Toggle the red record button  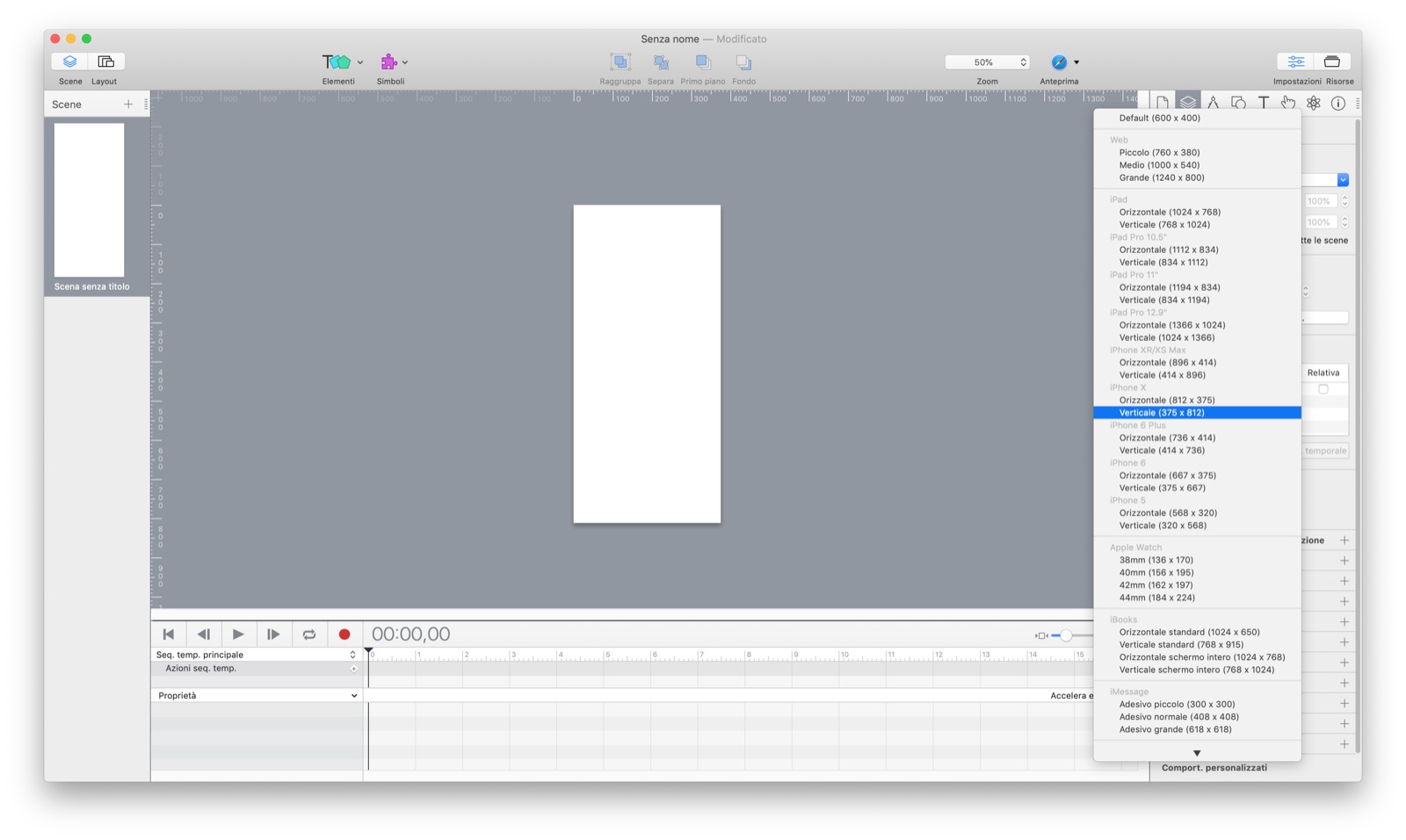pos(344,634)
